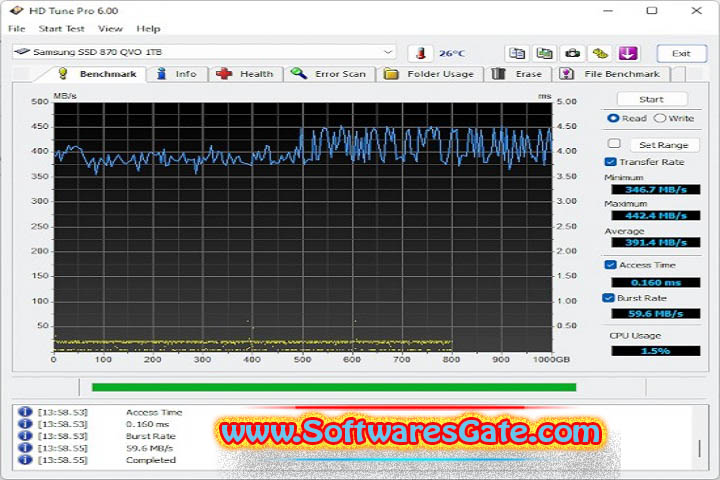Open the Start Test menu

62,28
